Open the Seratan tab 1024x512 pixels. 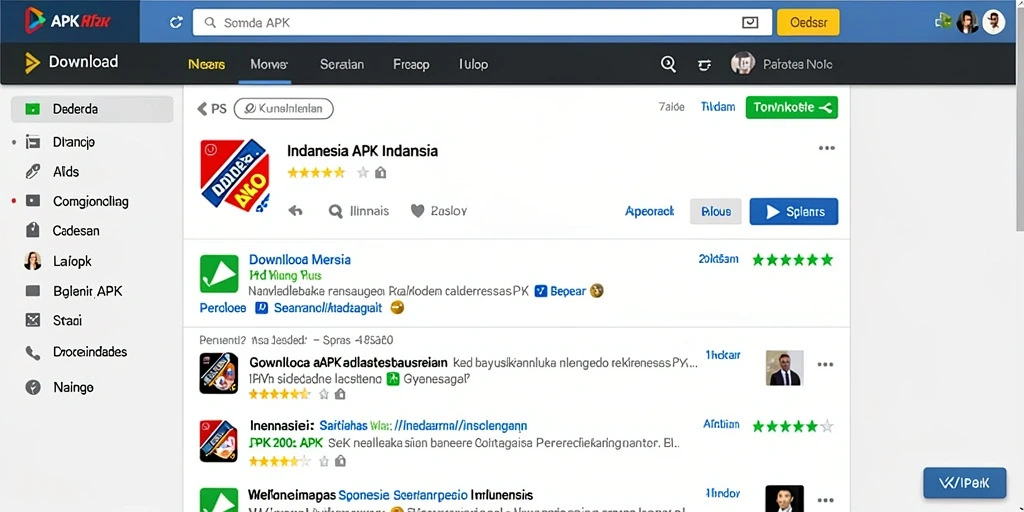342,65
